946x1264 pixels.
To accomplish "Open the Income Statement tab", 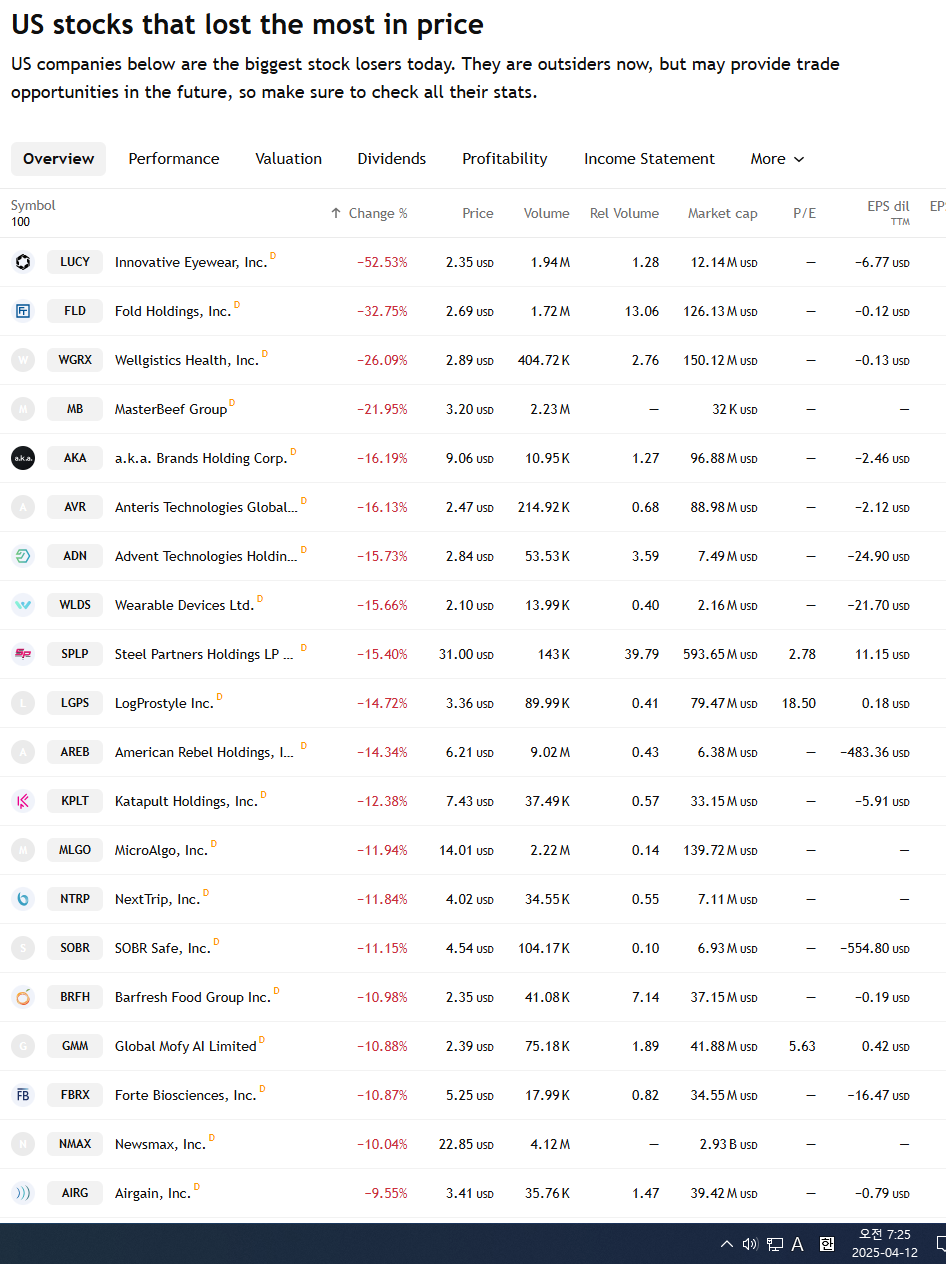I will tap(650, 159).
